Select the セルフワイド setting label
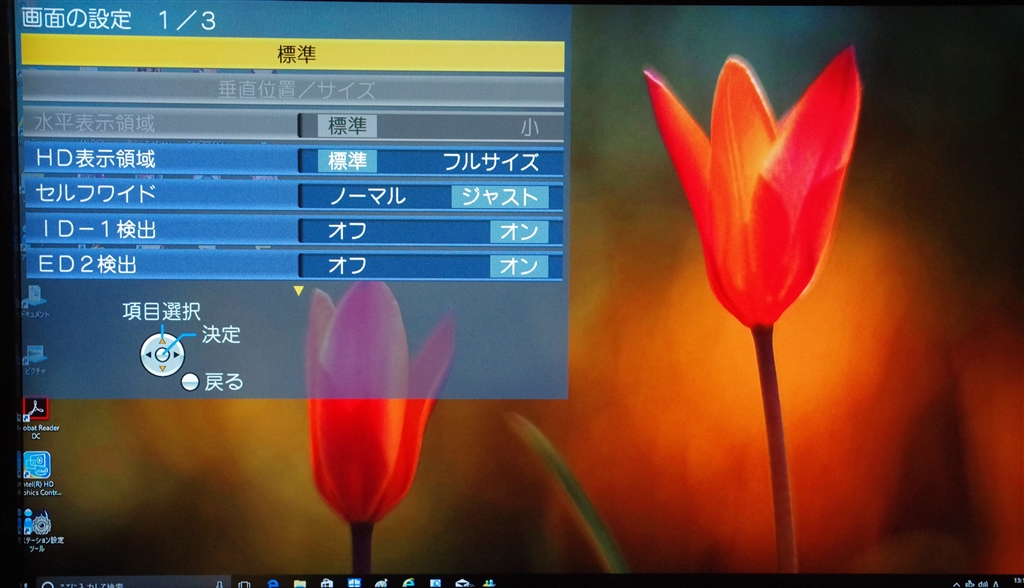 point(95,193)
